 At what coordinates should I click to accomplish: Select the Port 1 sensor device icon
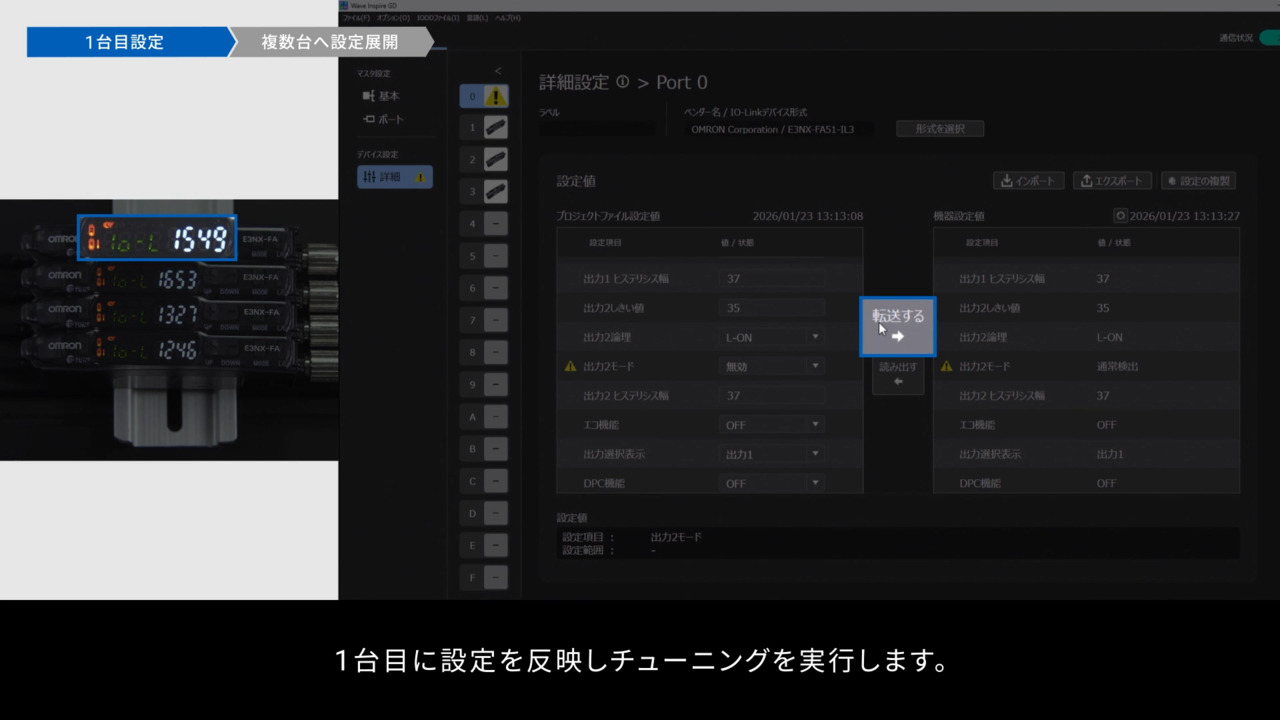(495, 128)
